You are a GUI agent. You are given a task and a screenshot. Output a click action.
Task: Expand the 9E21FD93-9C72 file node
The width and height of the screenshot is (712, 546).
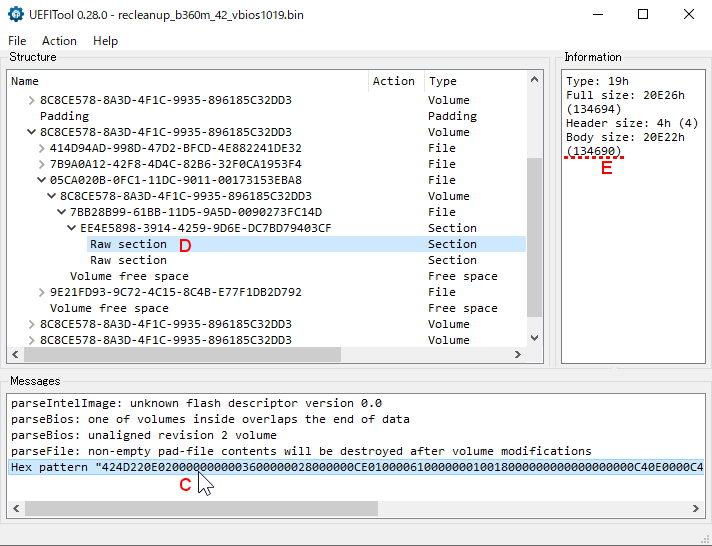tap(41, 292)
